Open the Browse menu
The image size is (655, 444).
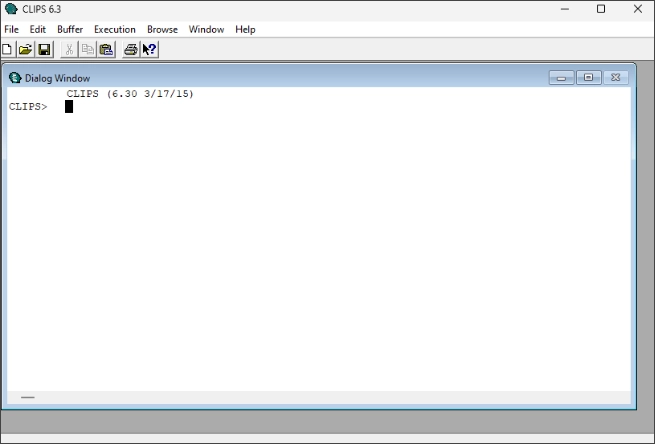[162, 29]
